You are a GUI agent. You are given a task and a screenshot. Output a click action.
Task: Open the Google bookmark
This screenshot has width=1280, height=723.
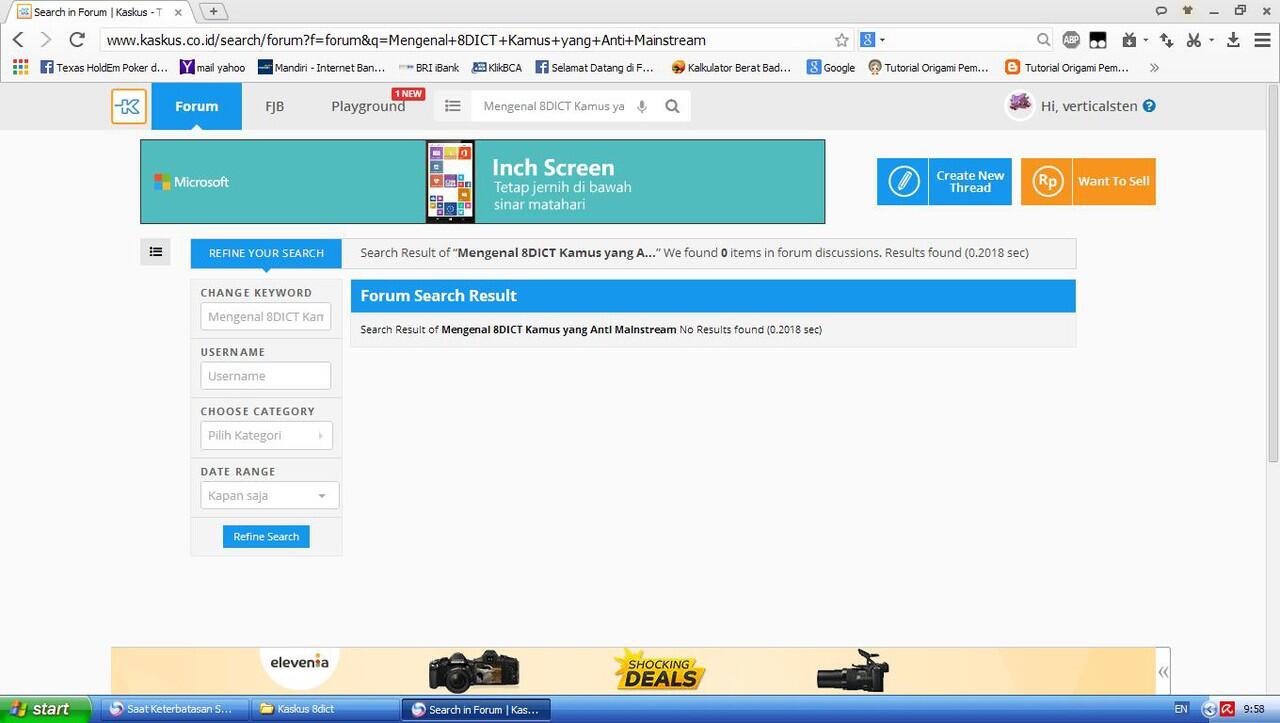tap(831, 67)
